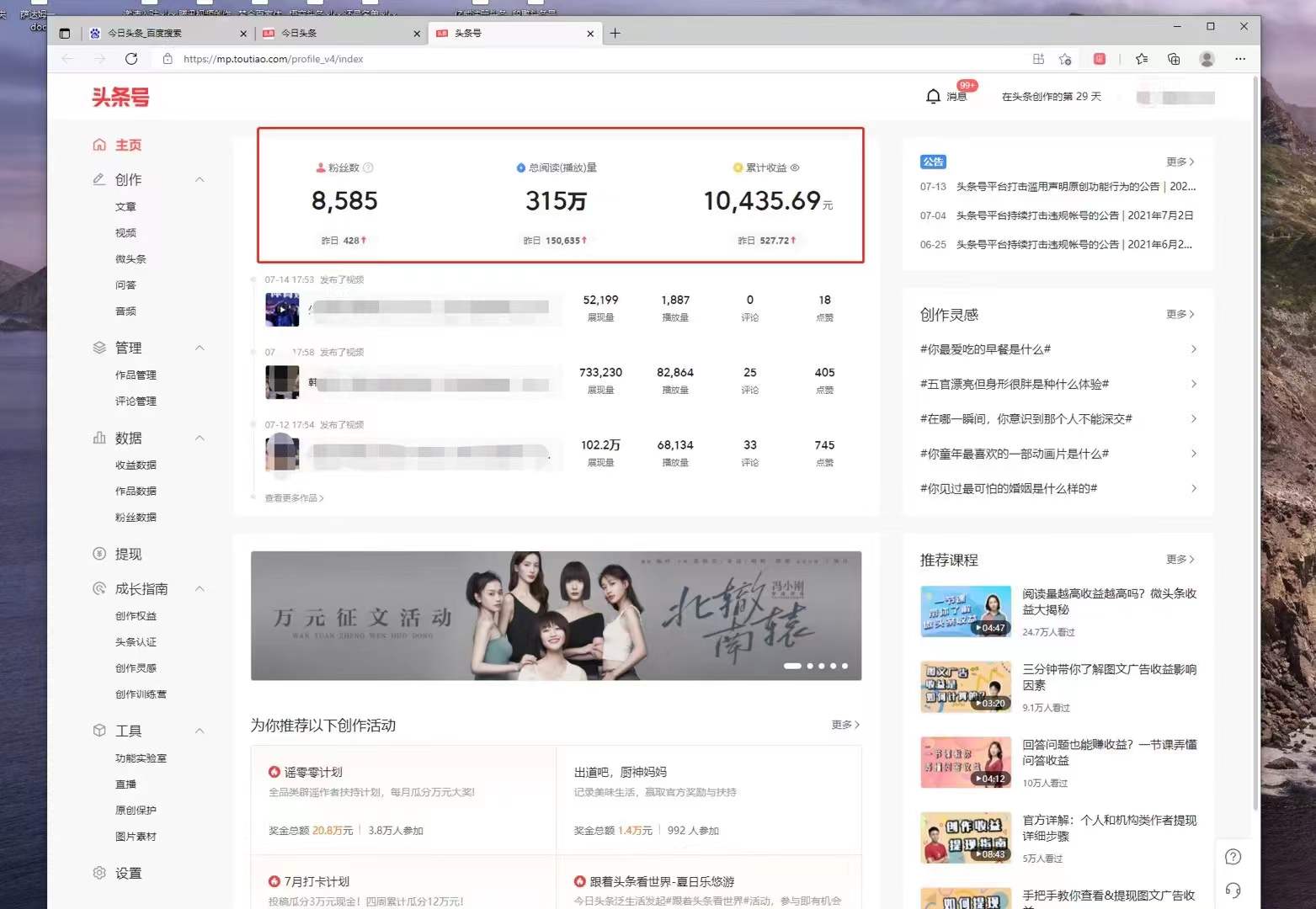
Task: Click the address bar URL field
Action: (589, 59)
